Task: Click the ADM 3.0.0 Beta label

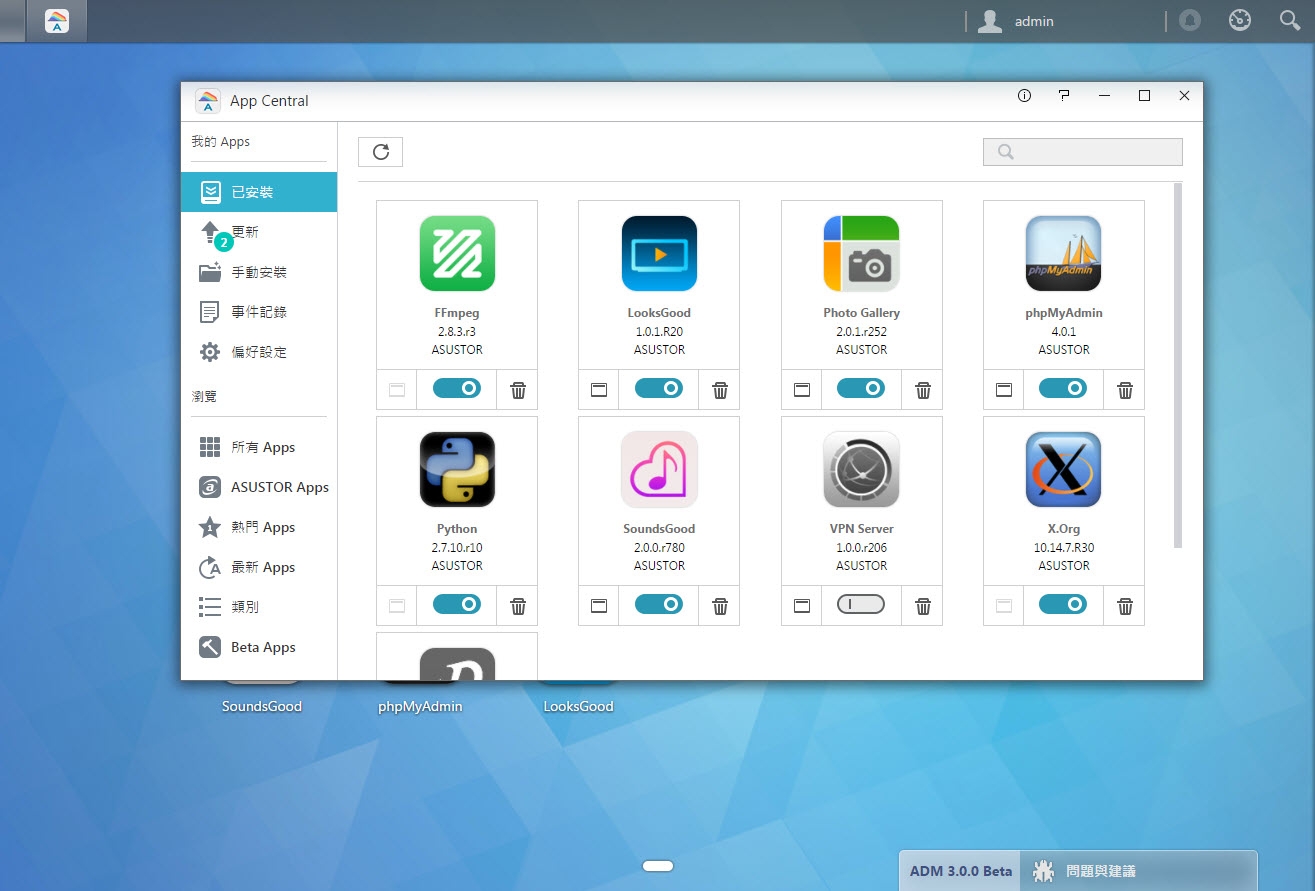Action: coord(961,871)
